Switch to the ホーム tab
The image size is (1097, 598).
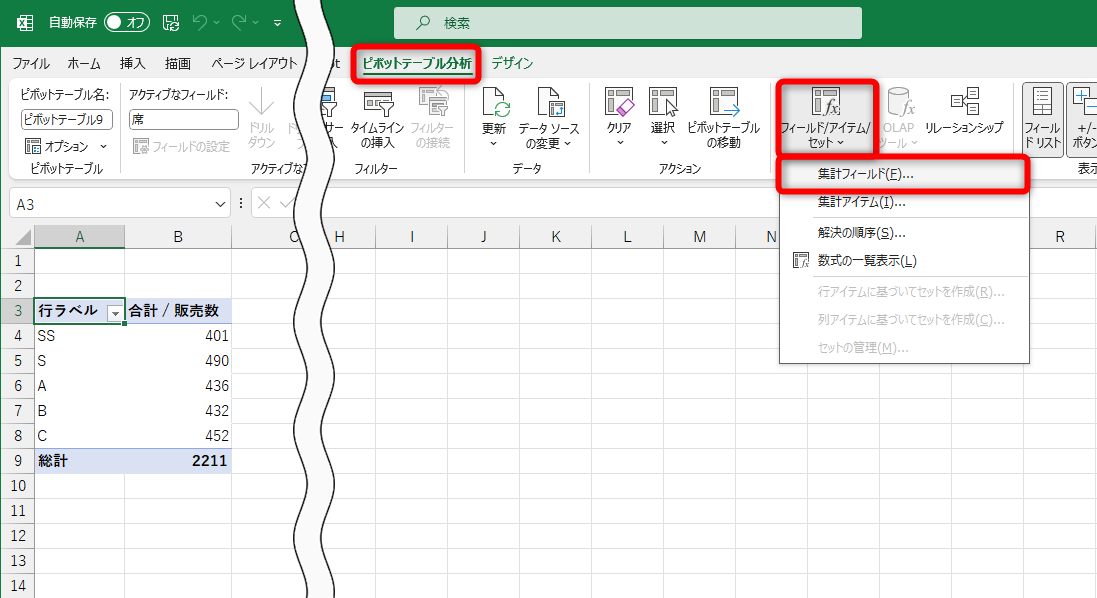(x=84, y=63)
